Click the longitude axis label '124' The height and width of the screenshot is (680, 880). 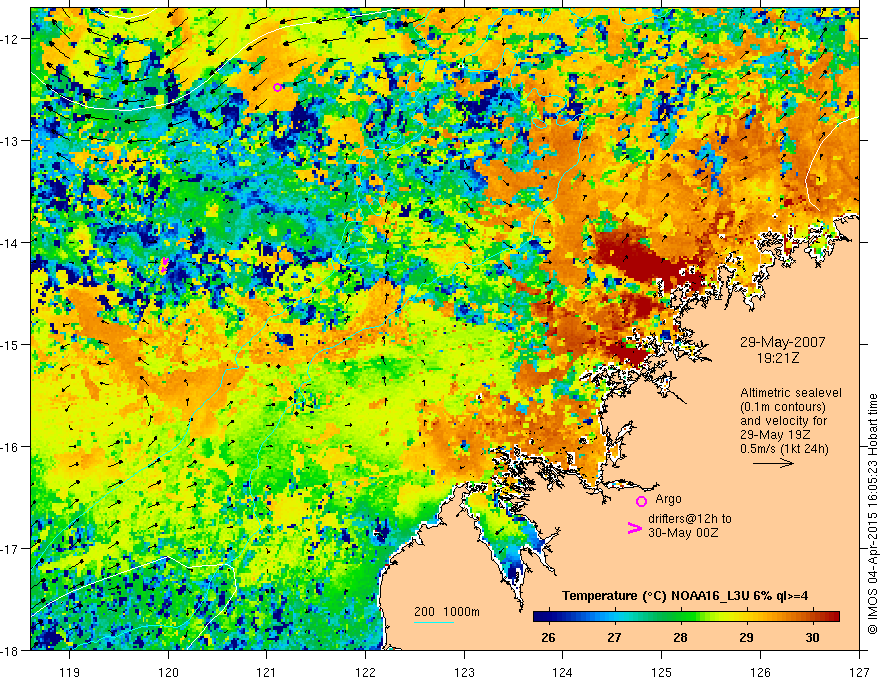click(x=562, y=672)
